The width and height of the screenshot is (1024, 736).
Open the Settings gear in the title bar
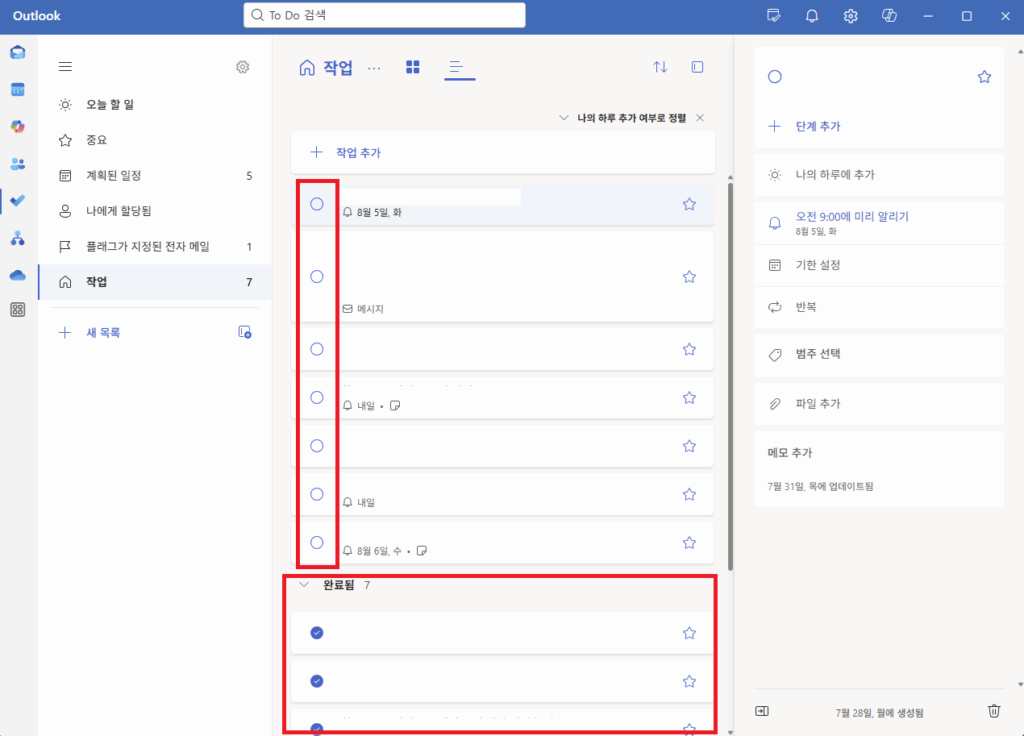coord(850,16)
